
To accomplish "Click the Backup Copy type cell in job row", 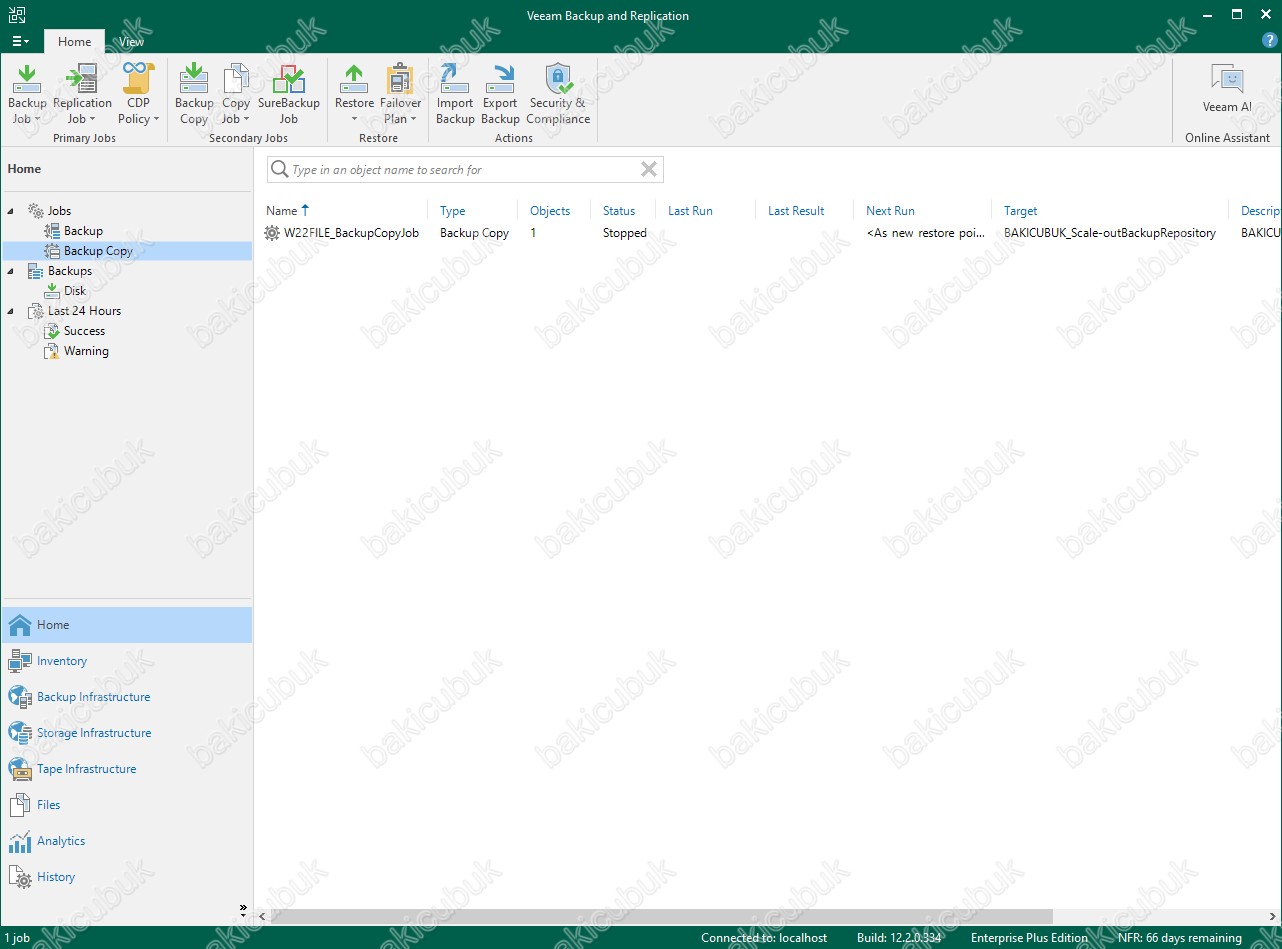I will click(x=474, y=233).
